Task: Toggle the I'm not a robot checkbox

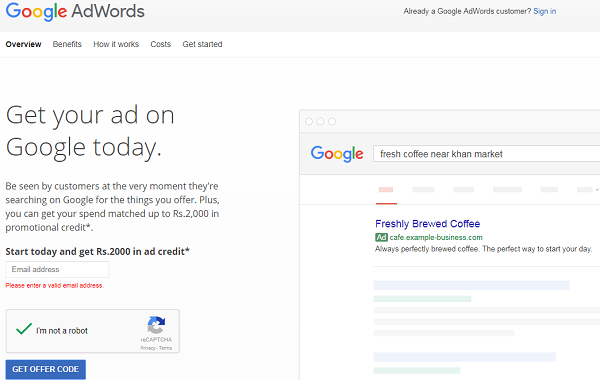Action: click(x=24, y=329)
